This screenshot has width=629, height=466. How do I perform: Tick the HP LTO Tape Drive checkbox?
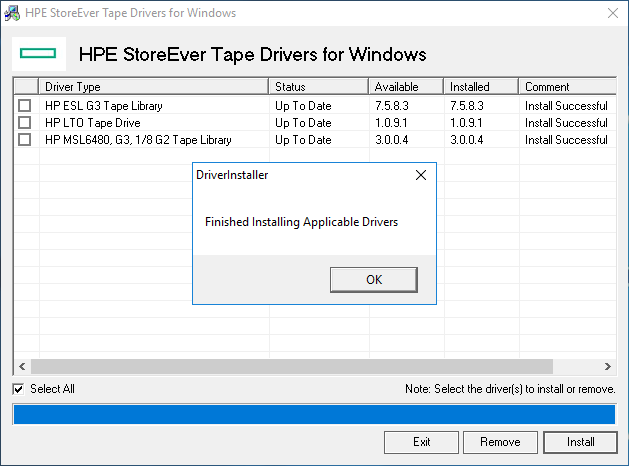[25, 123]
